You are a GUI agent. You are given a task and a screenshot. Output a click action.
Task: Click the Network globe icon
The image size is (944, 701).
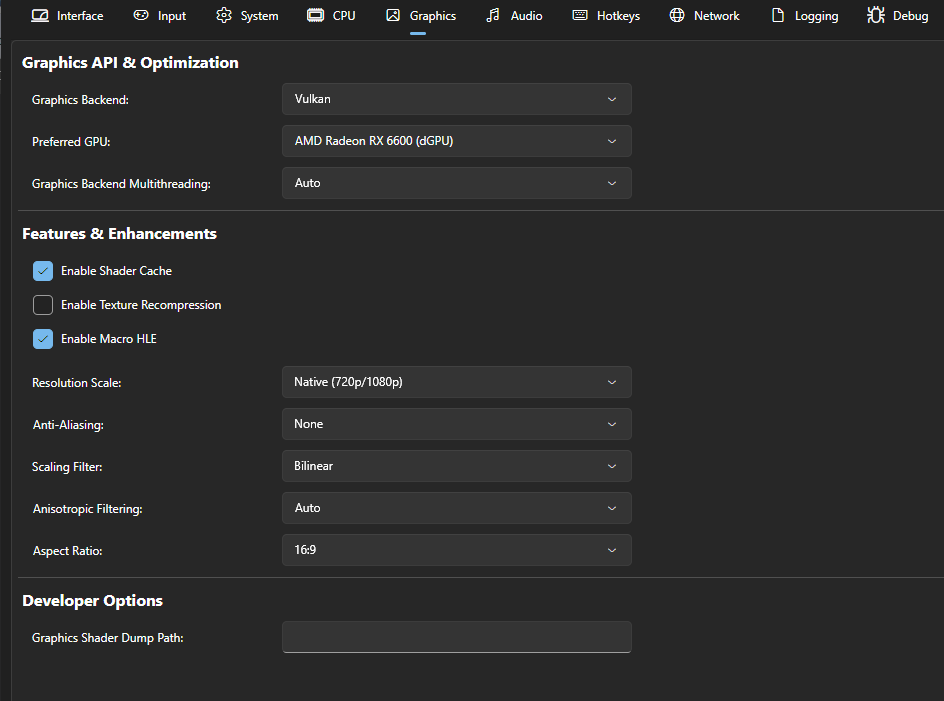(677, 15)
